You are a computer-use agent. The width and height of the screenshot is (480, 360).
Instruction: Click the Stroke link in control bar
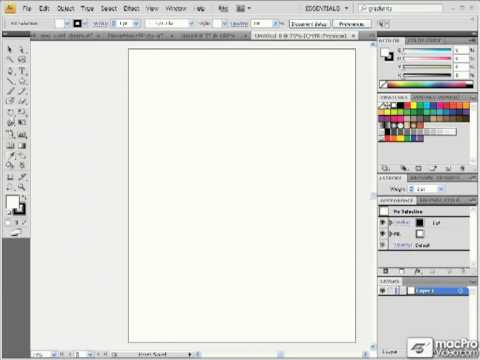(x=100, y=24)
